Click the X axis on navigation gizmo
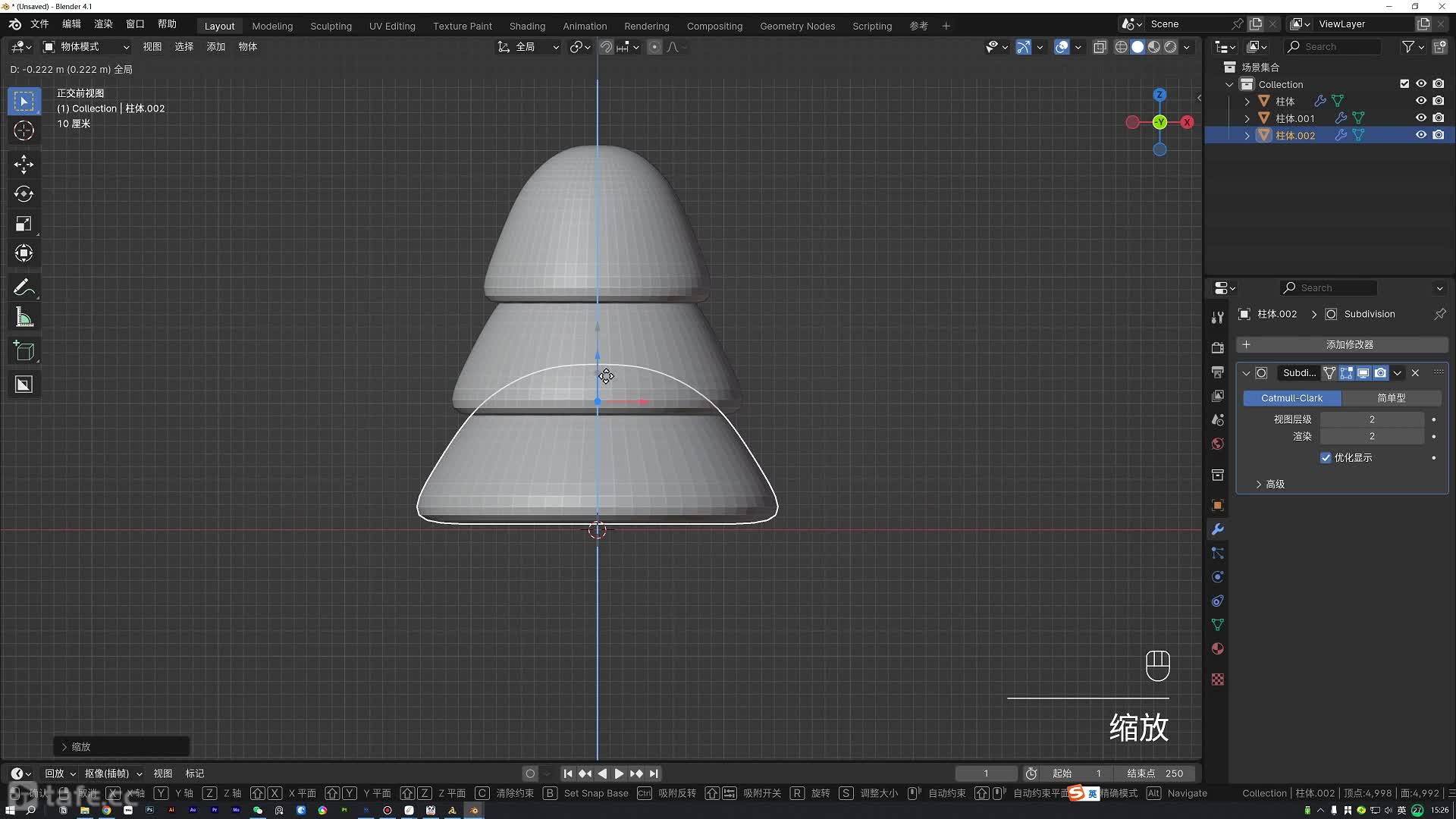 coord(1187,122)
